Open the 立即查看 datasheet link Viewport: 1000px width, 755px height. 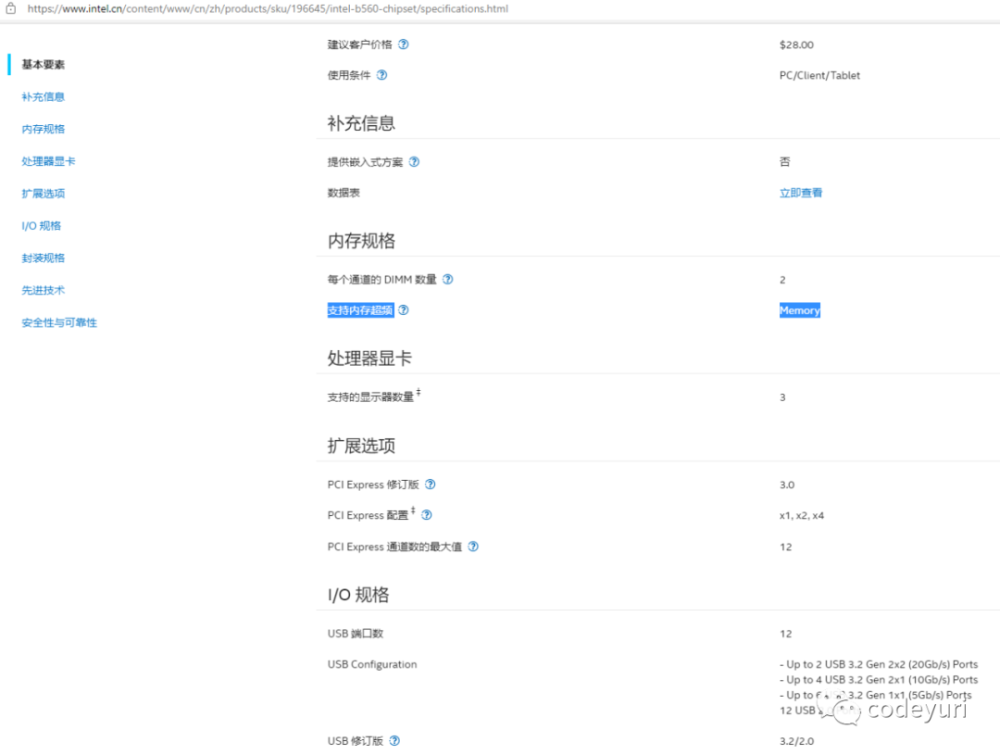point(801,193)
